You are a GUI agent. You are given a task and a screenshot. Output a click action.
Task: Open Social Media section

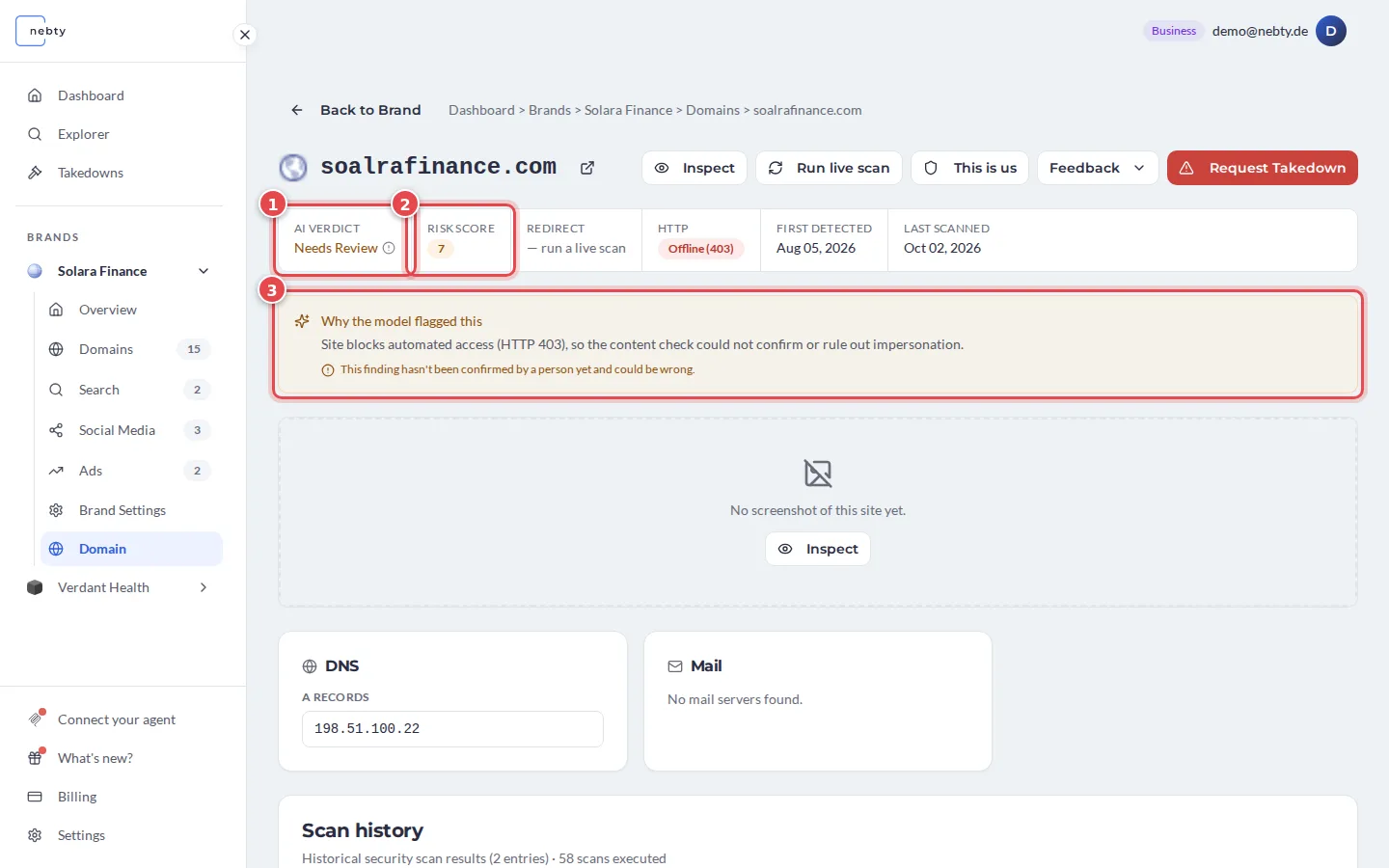(x=131, y=430)
